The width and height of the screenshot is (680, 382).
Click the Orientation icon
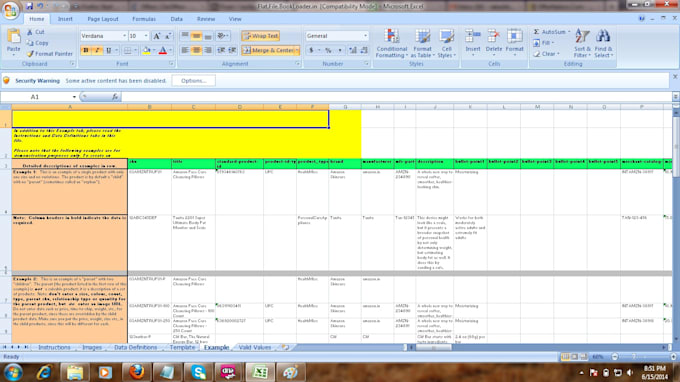point(221,36)
